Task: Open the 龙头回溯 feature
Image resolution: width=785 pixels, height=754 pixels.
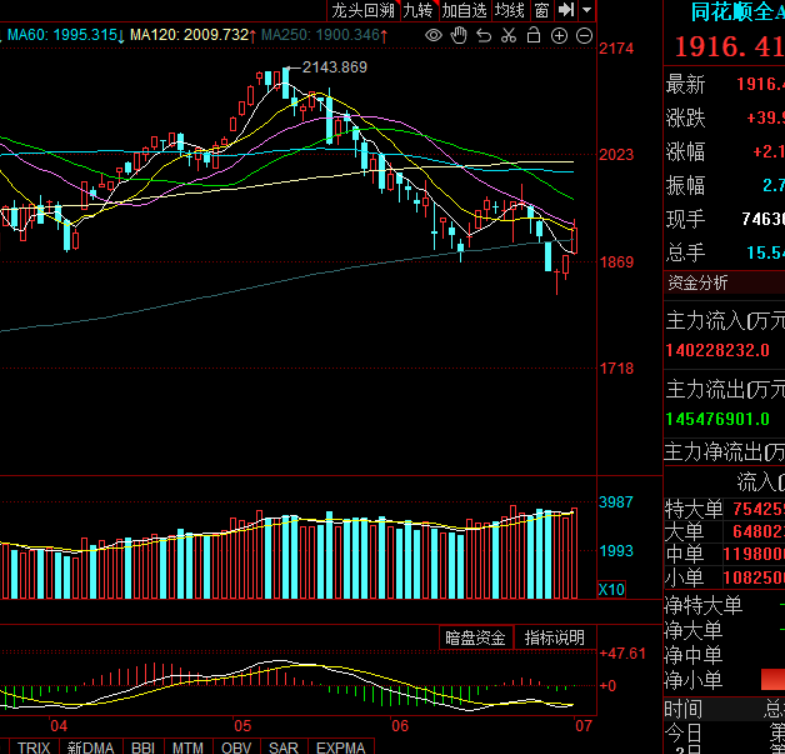Action: click(363, 10)
